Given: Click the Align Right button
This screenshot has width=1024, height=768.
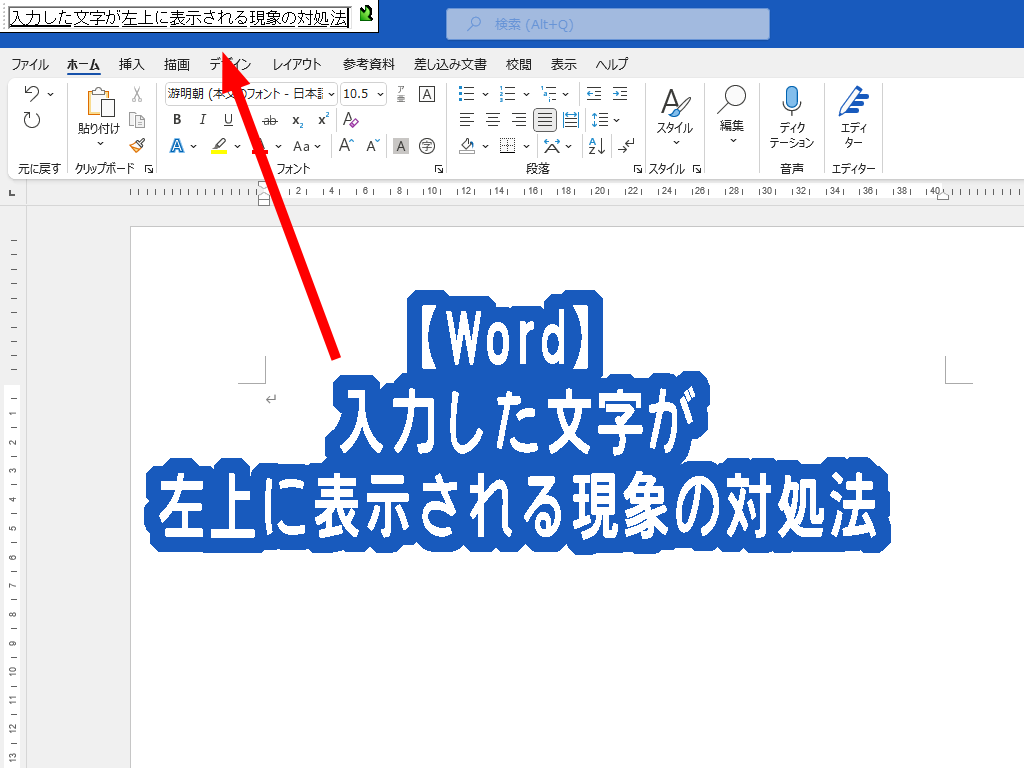Looking at the screenshot, I should 519,120.
